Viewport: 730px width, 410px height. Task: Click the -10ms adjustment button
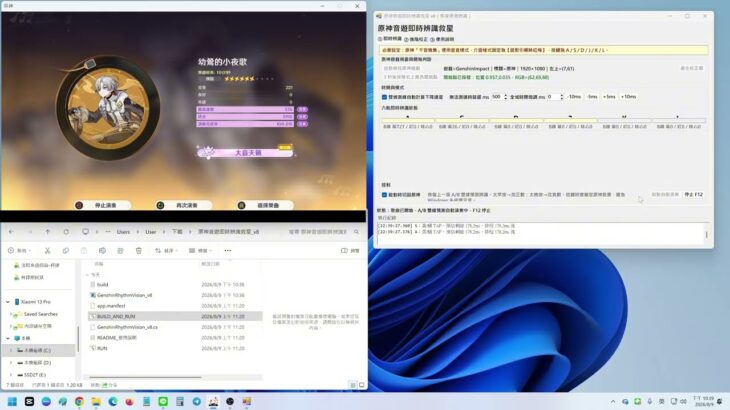(574, 97)
